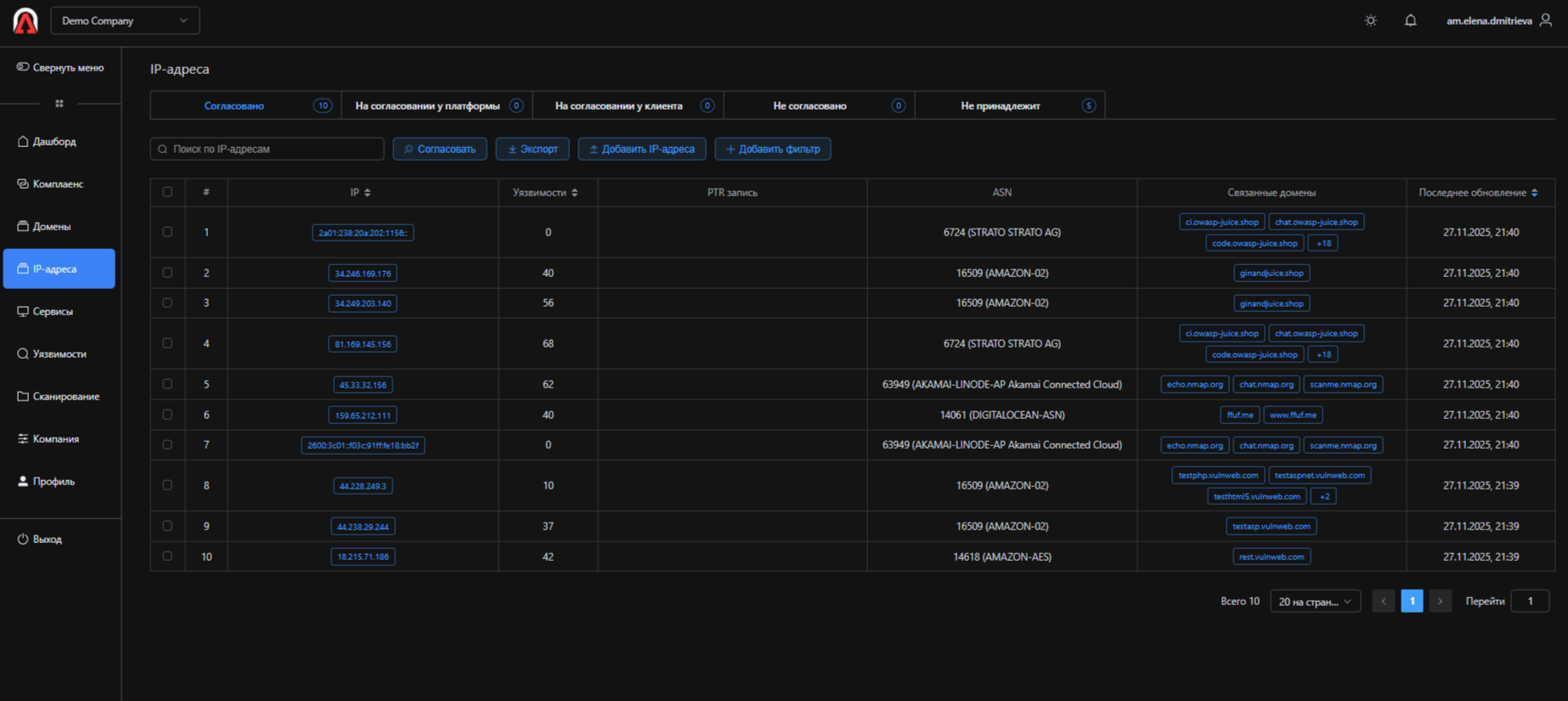Toggle the select-all checkbox in table header

(167, 192)
